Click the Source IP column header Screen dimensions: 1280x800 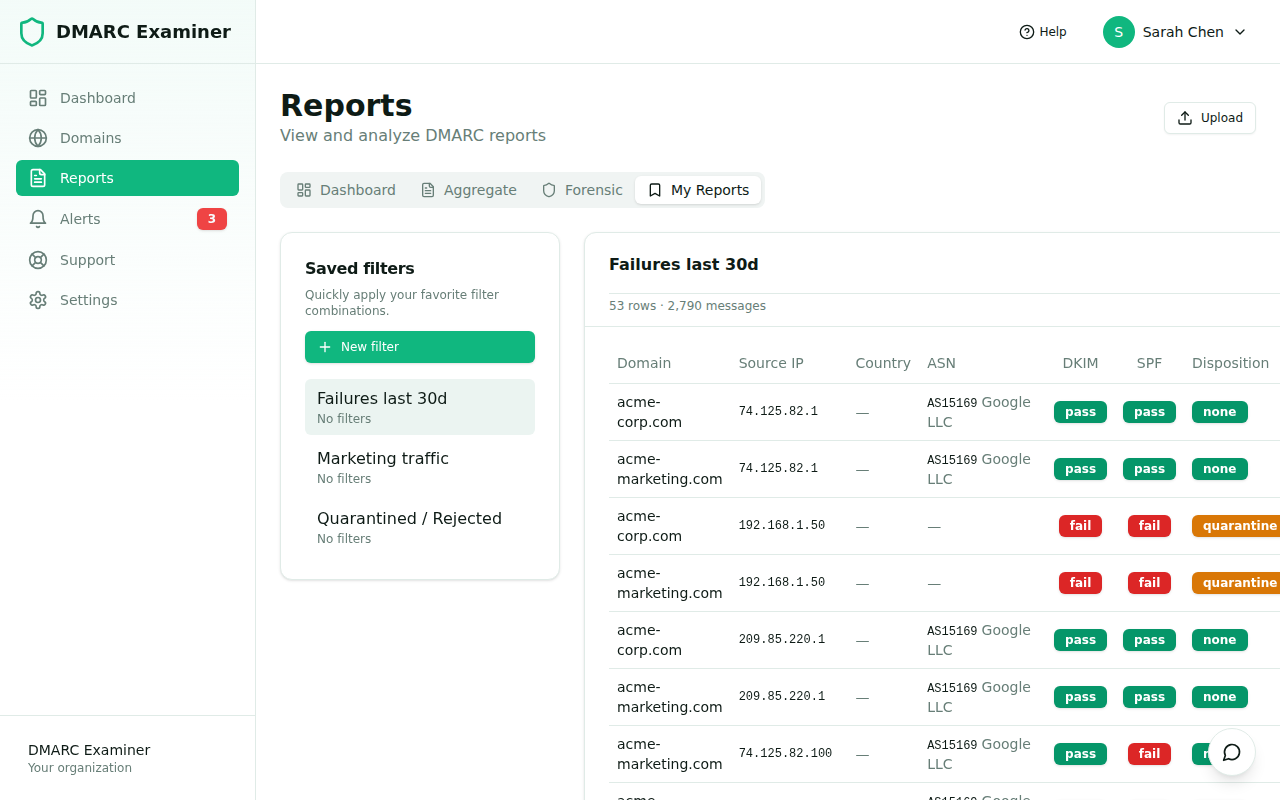pyautogui.click(x=771, y=363)
